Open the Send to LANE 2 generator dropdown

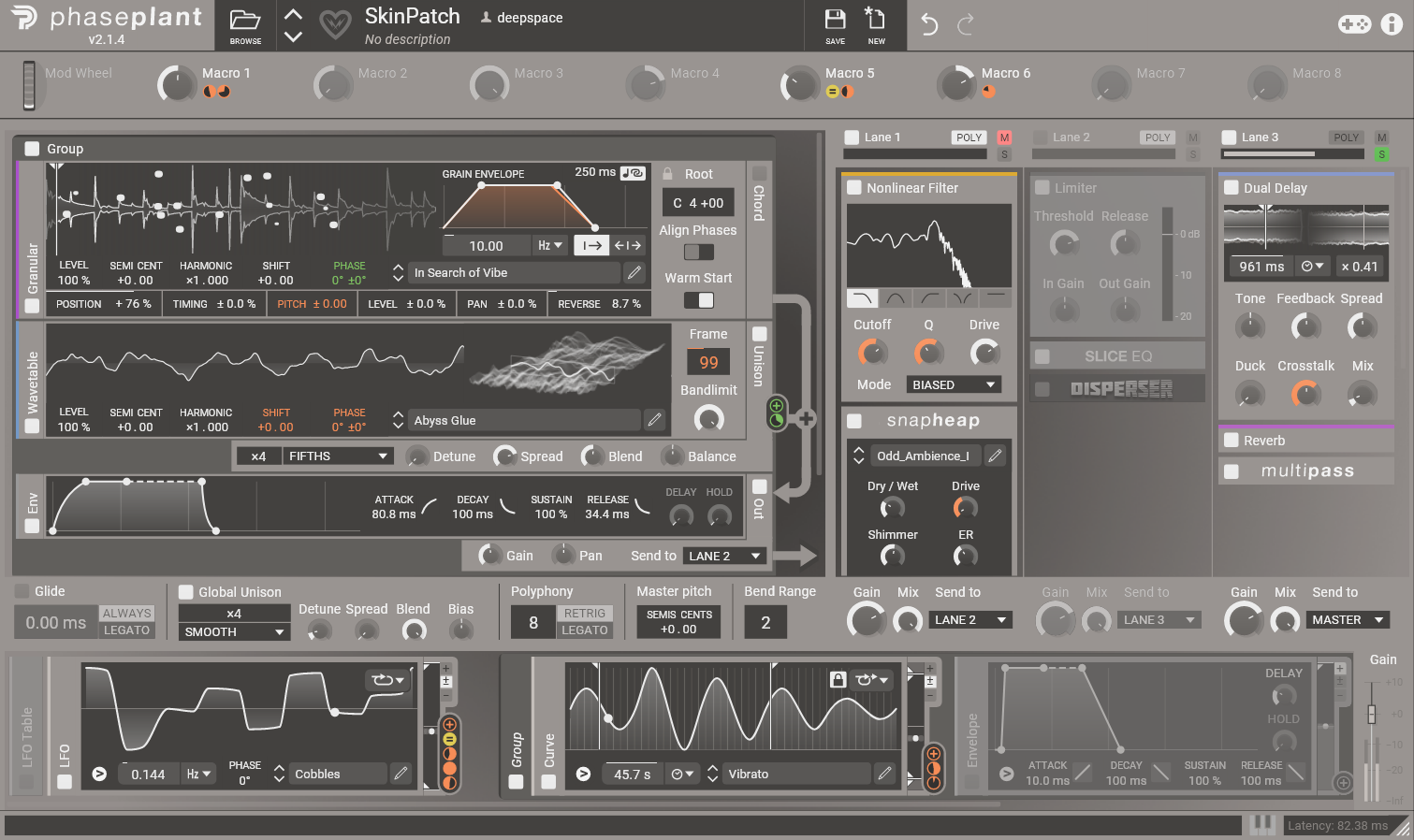(x=725, y=556)
